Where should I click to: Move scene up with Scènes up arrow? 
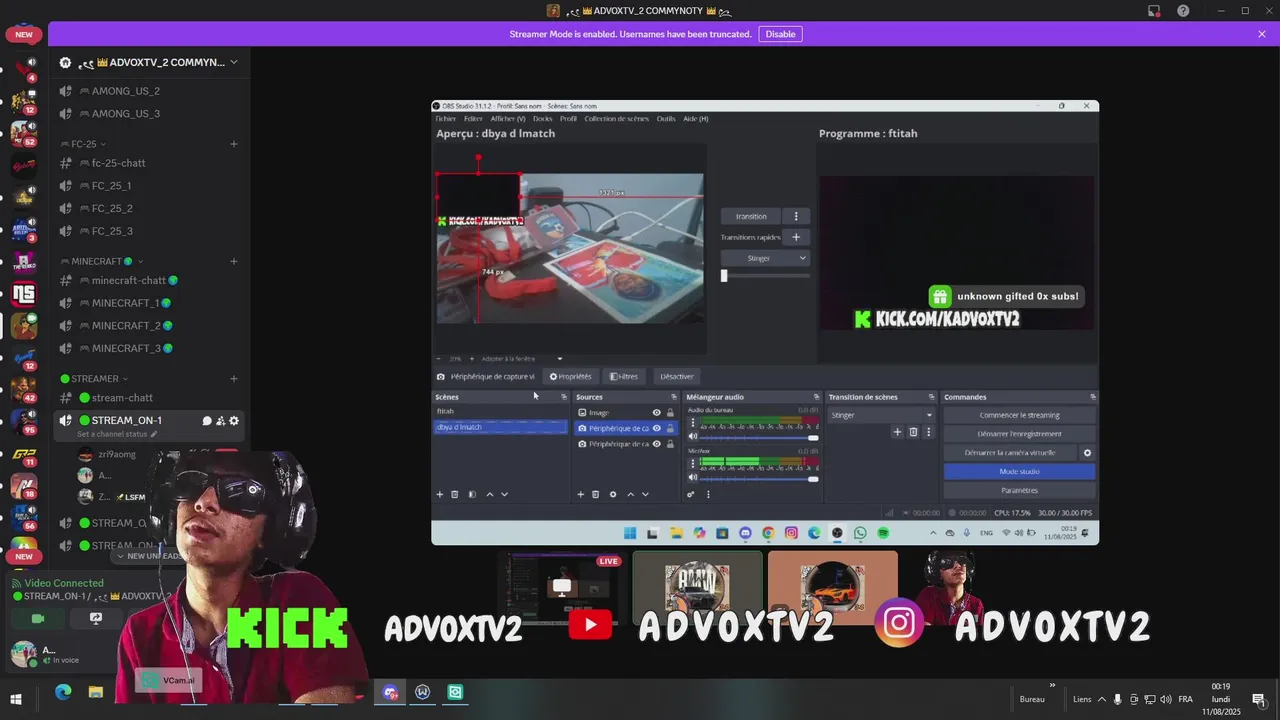tap(489, 494)
